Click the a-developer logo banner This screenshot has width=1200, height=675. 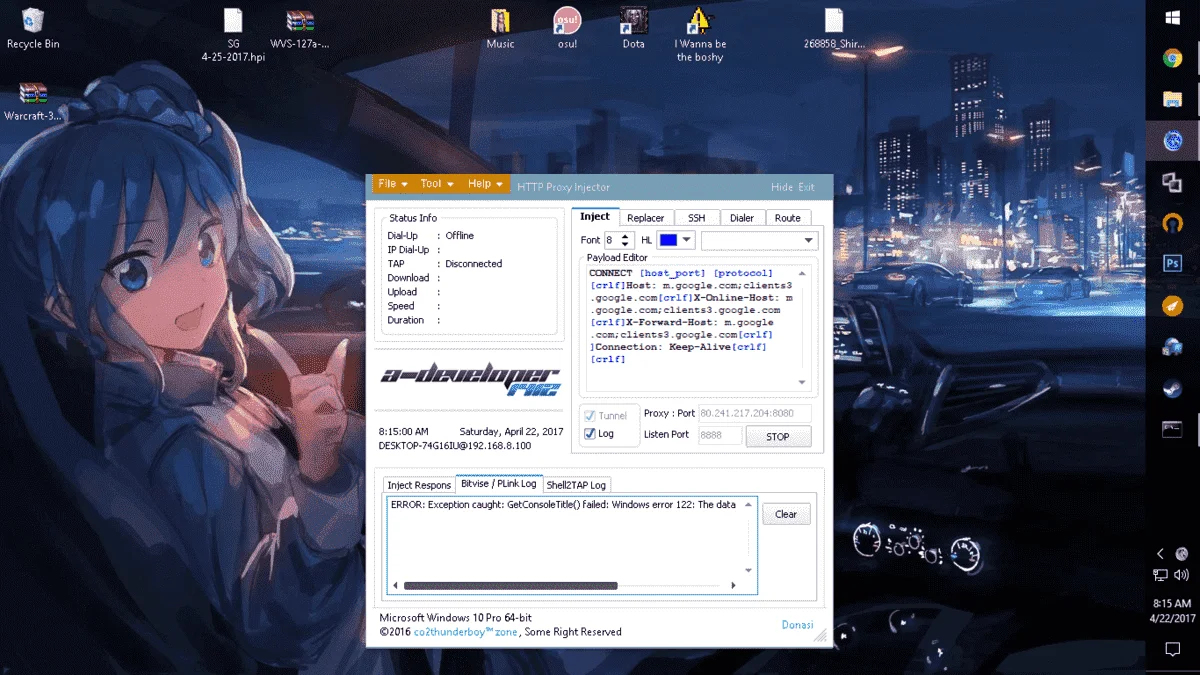point(470,379)
